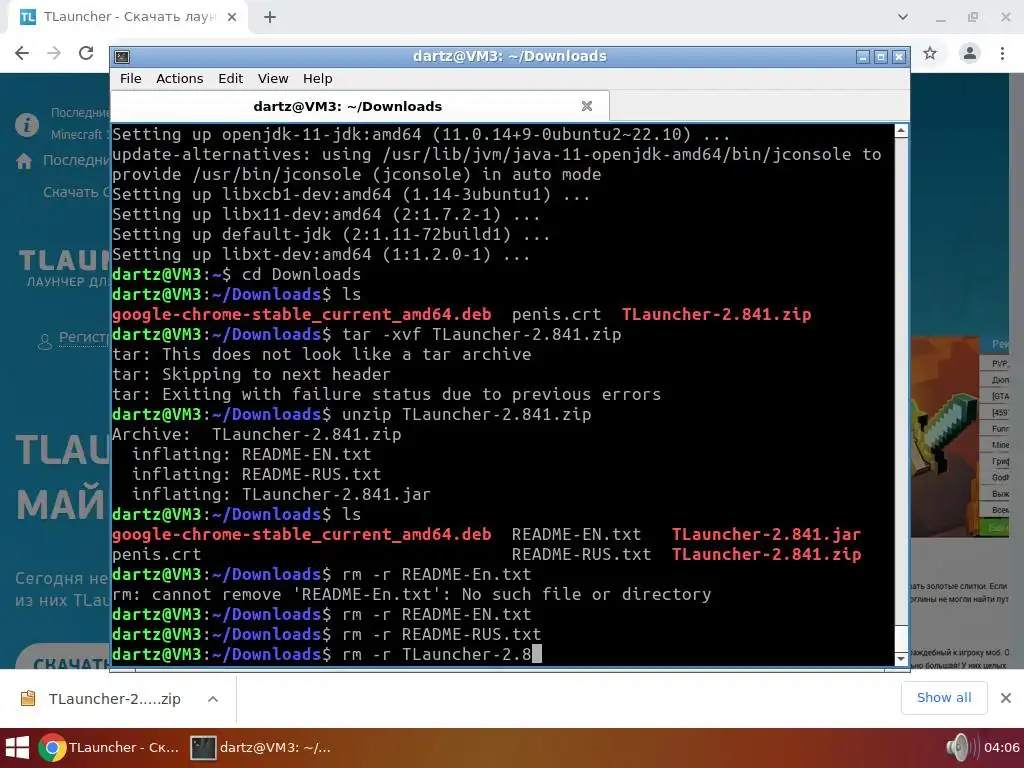Click the terminal scrollbar up arrow
This screenshot has height=768, width=1024.
pos(901,131)
